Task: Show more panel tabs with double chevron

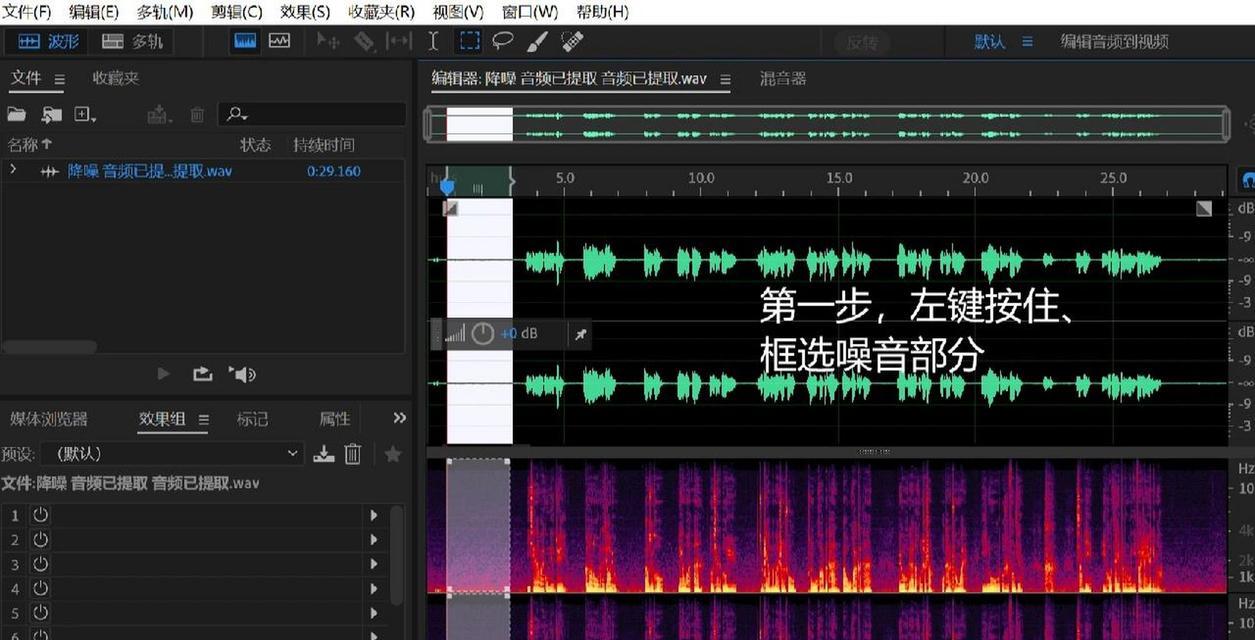Action: coord(400,418)
